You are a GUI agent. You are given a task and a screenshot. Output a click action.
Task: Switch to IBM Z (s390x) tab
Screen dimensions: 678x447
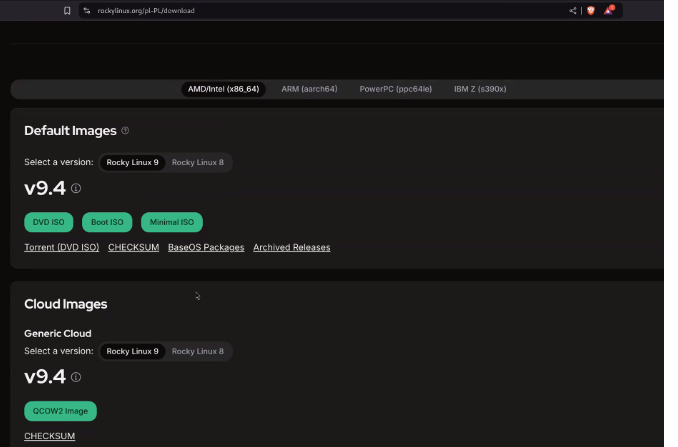pos(480,89)
